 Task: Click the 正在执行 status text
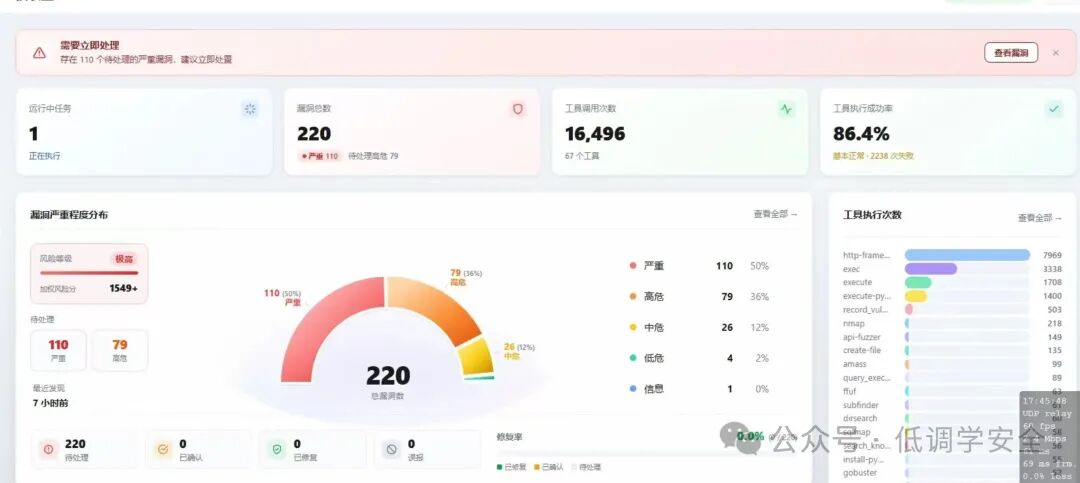tap(45, 156)
